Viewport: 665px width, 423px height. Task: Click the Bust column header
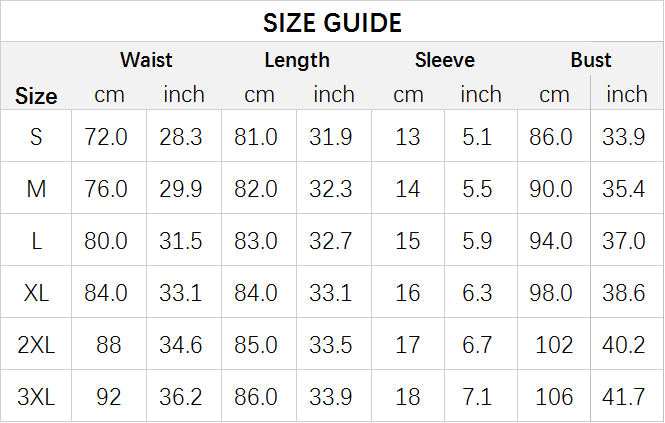click(x=591, y=60)
